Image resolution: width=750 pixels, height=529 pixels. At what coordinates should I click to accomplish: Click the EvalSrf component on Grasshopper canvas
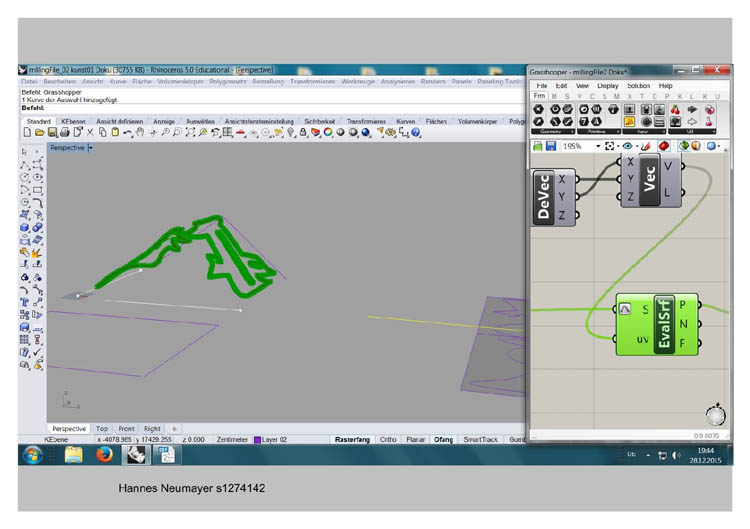(x=658, y=325)
